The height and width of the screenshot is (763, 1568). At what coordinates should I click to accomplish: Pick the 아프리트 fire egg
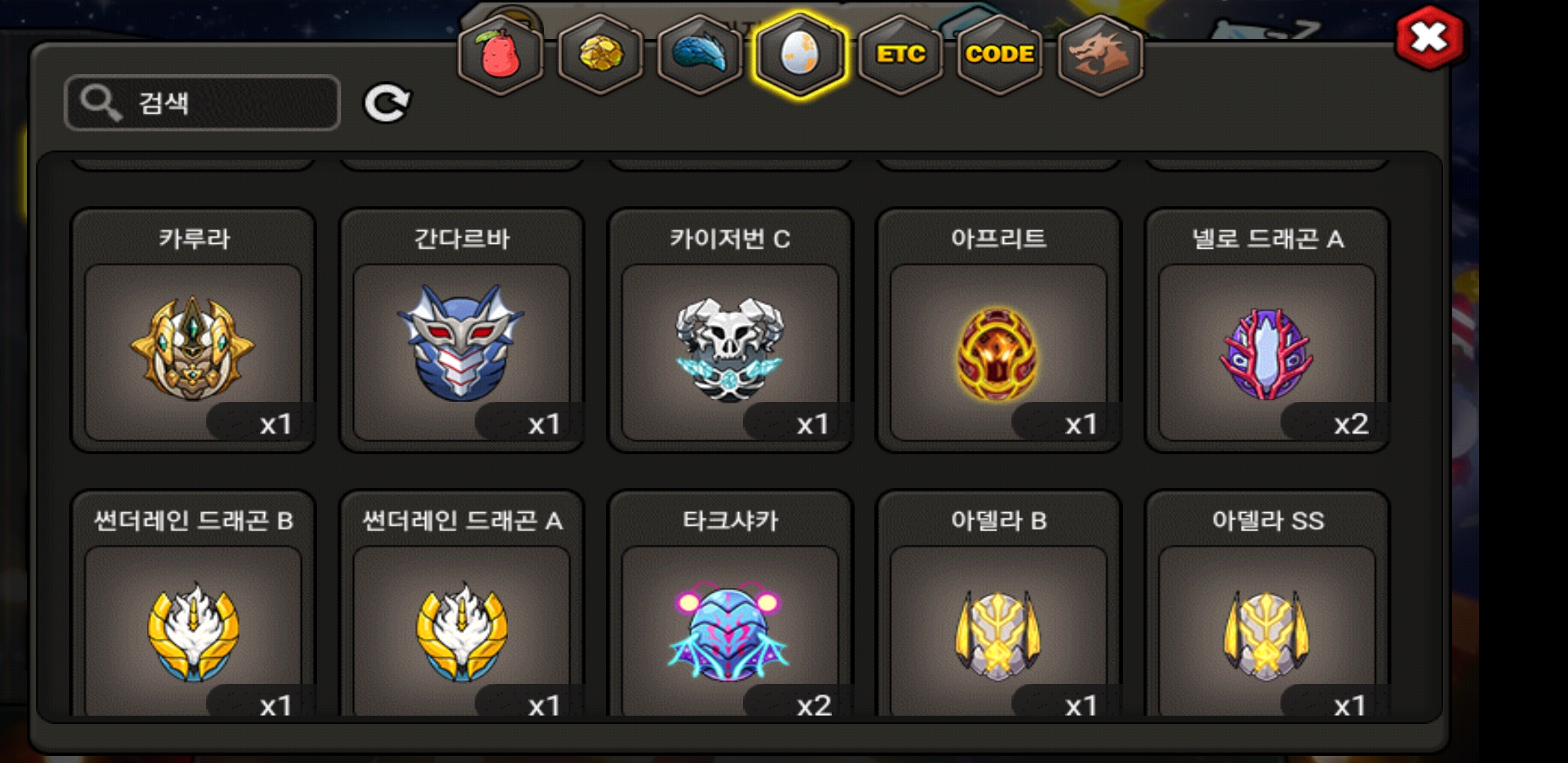998,331
